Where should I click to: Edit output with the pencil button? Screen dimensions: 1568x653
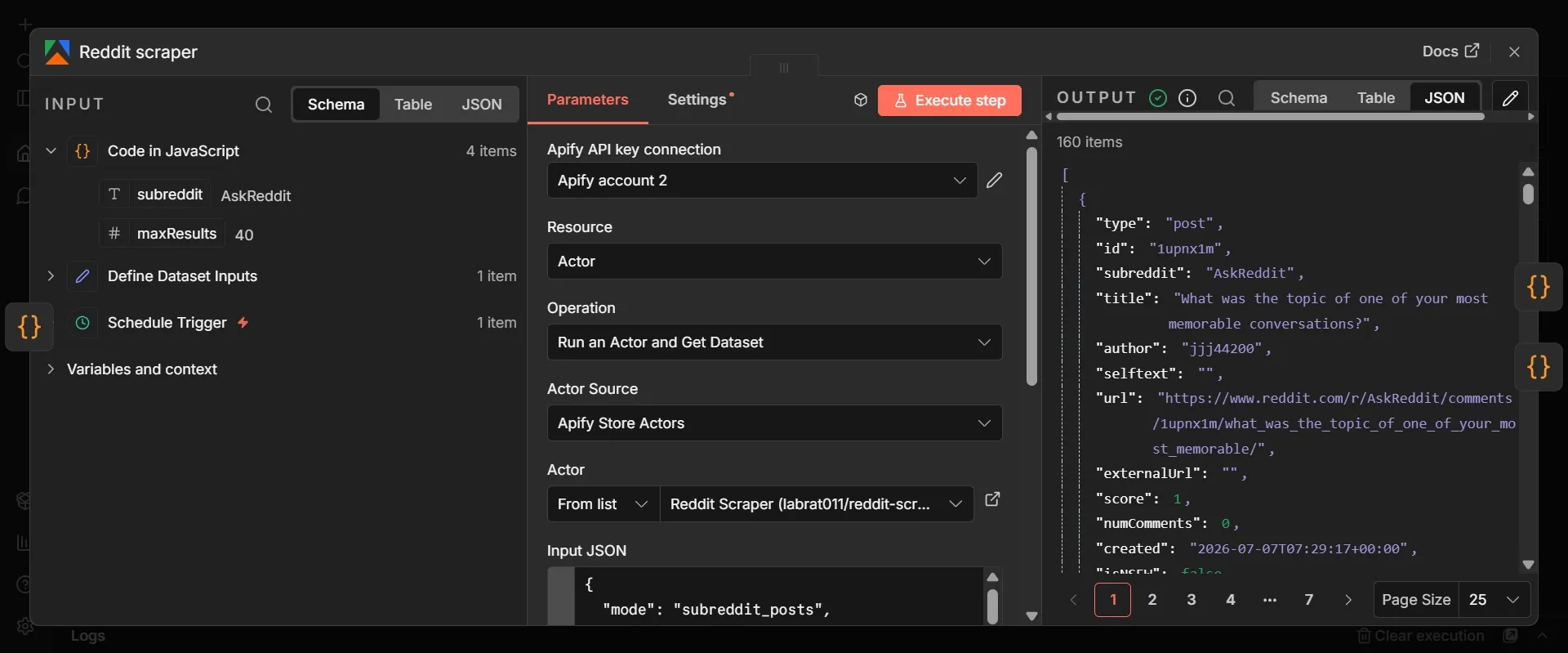(x=1510, y=98)
